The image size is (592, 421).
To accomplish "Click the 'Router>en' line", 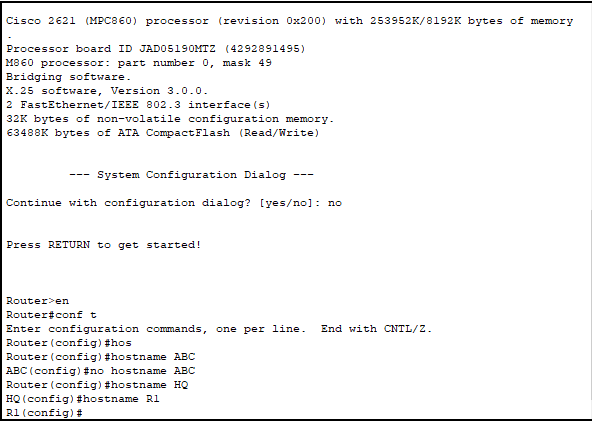I will pyautogui.click(x=37, y=301).
